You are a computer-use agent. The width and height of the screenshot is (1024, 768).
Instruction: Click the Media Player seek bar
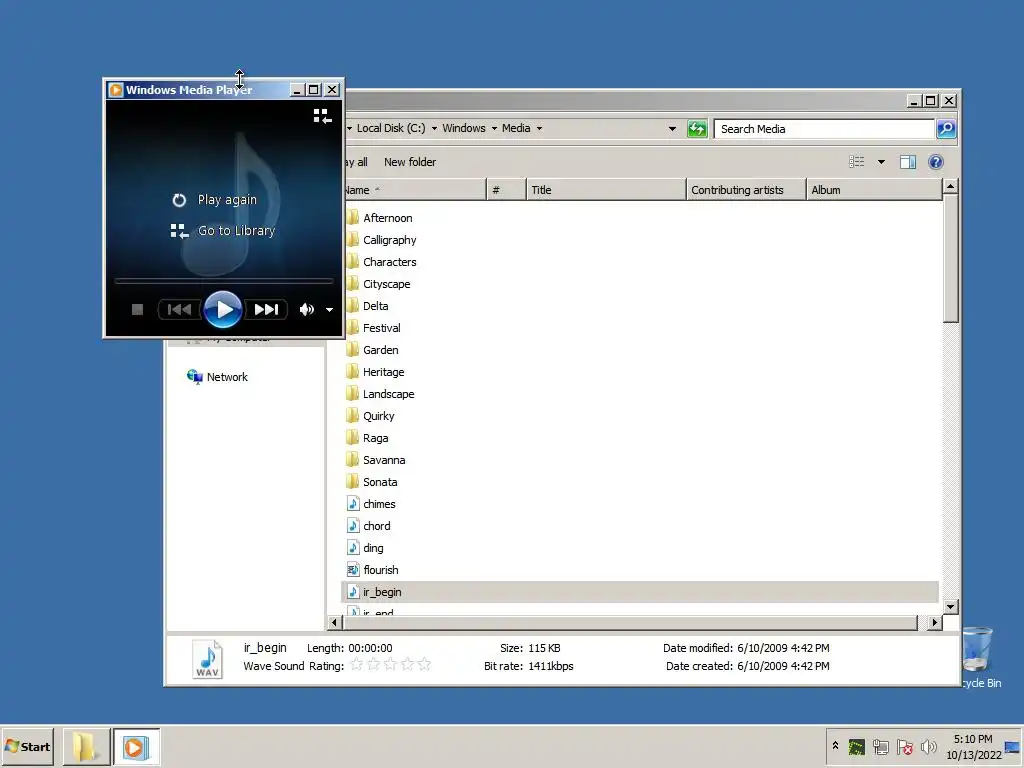224,281
